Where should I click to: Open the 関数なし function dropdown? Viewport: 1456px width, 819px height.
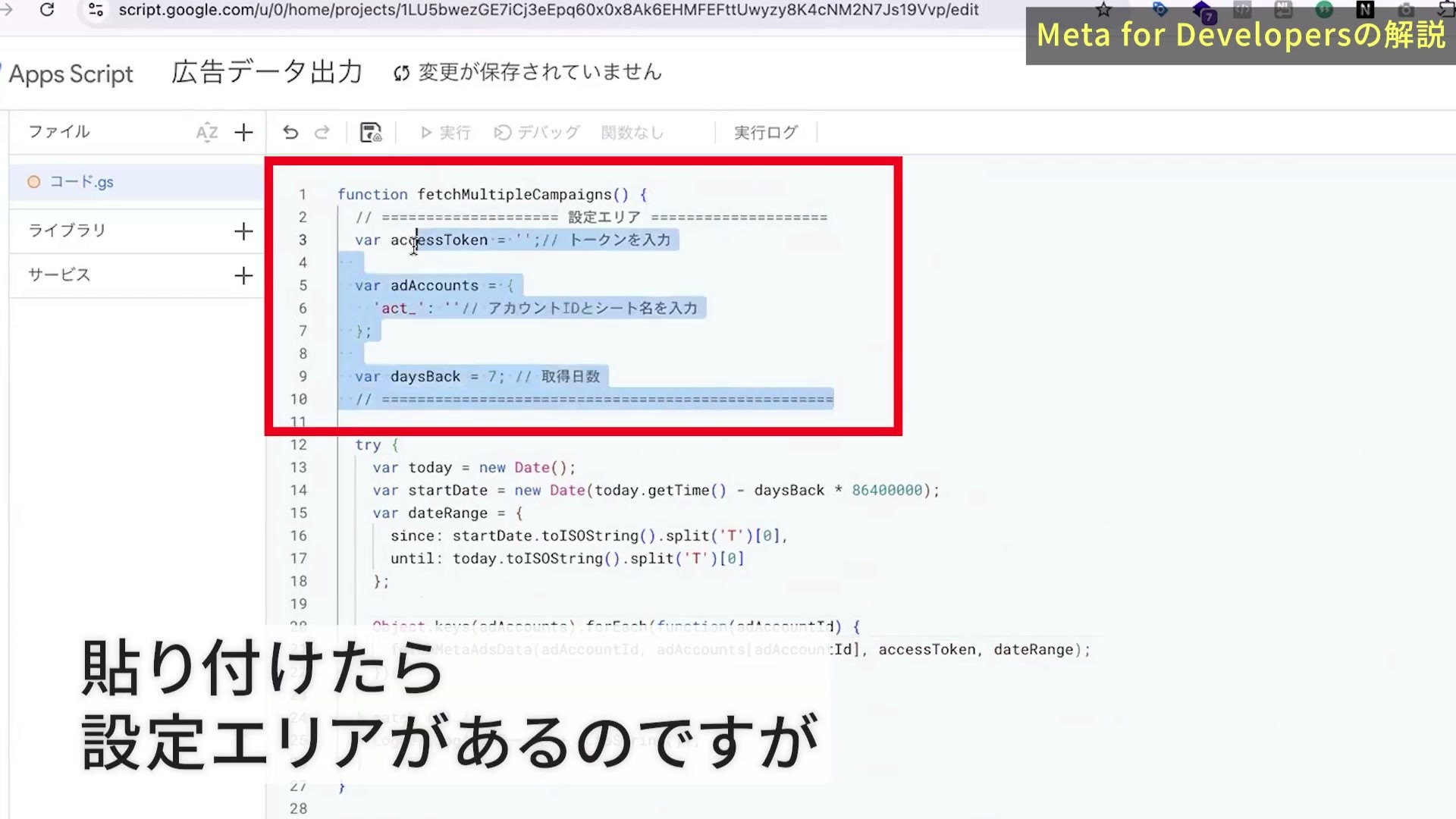click(x=632, y=133)
